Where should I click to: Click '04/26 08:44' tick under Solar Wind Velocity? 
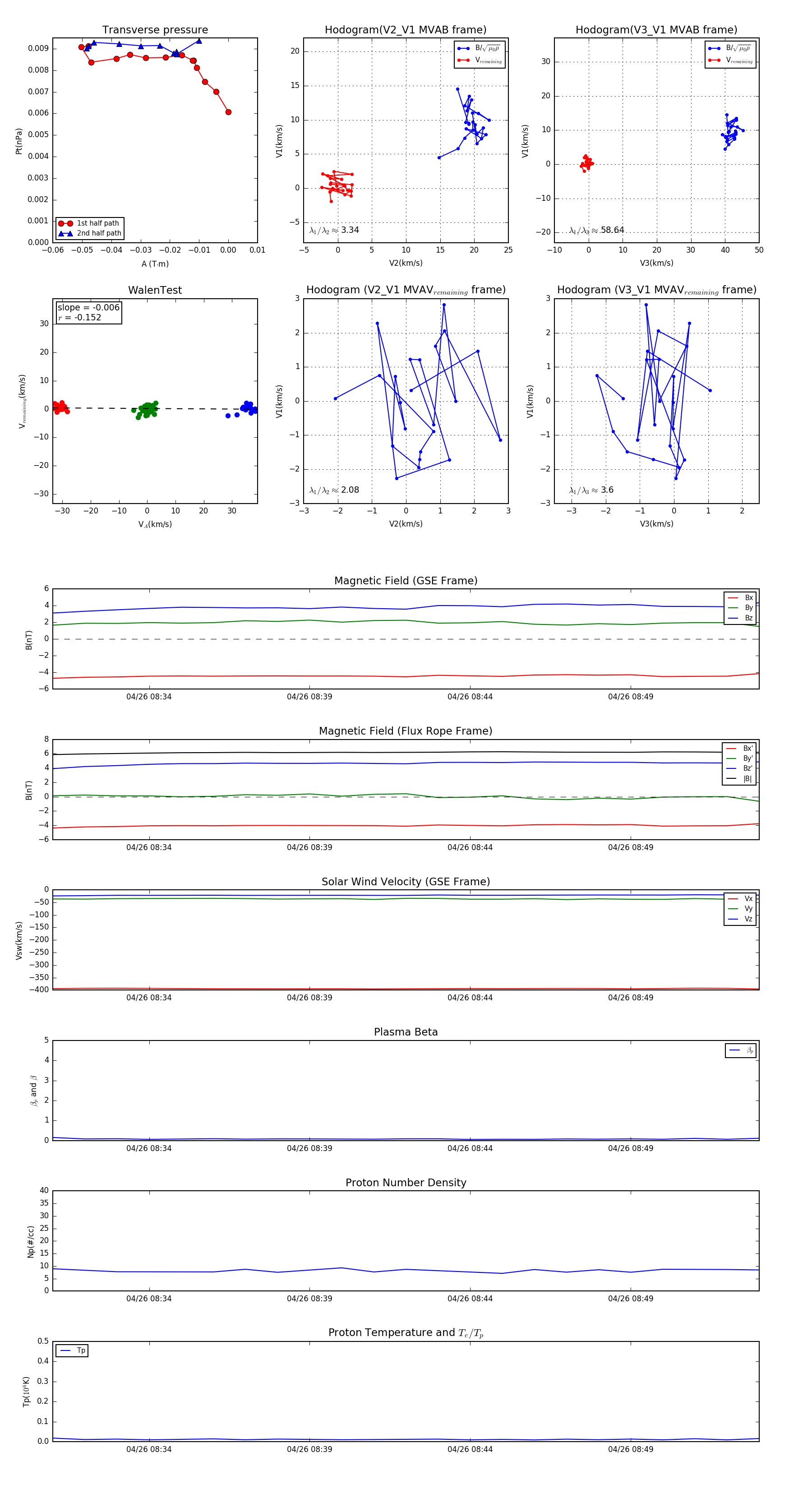470,997
